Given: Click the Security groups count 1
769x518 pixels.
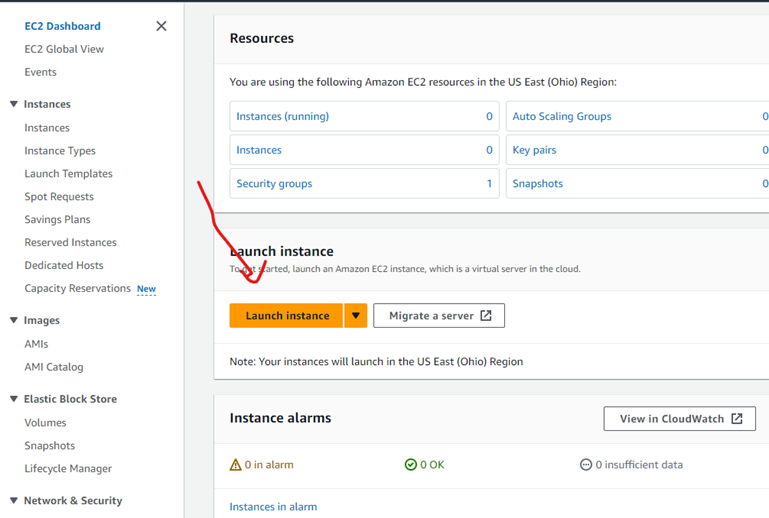Looking at the screenshot, I should tap(489, 183).
